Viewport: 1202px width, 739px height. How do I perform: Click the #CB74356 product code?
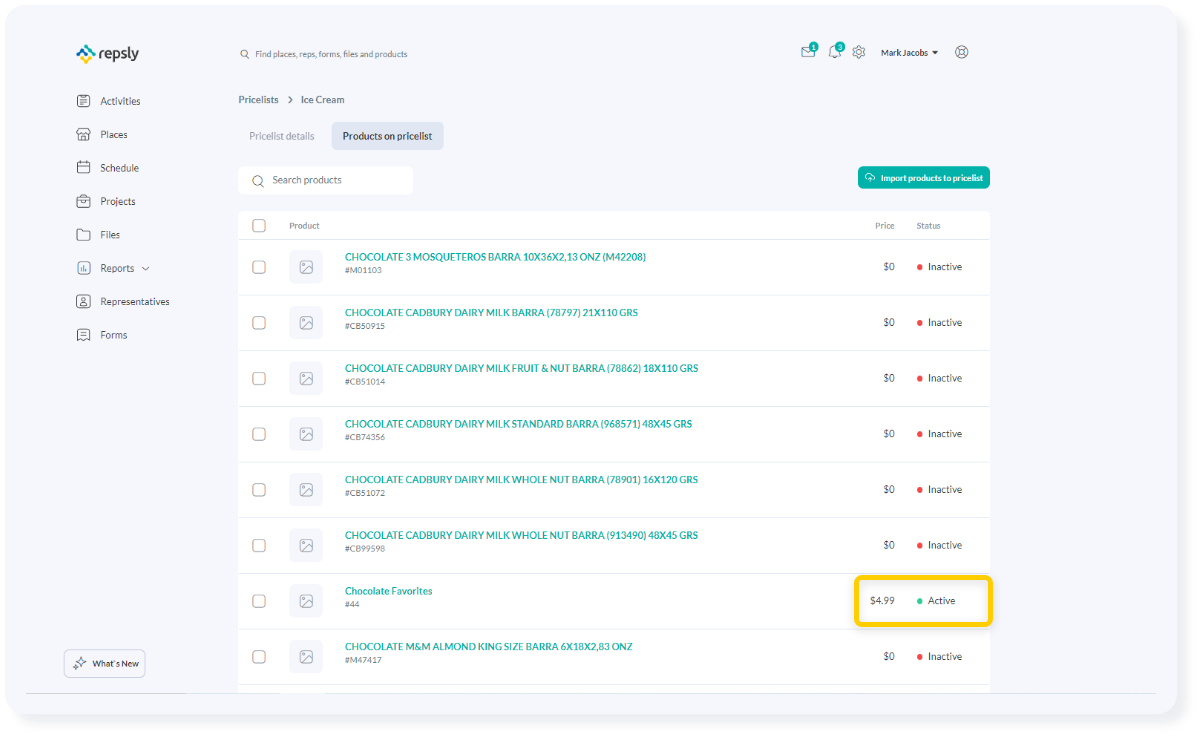[x=365, y=438]
